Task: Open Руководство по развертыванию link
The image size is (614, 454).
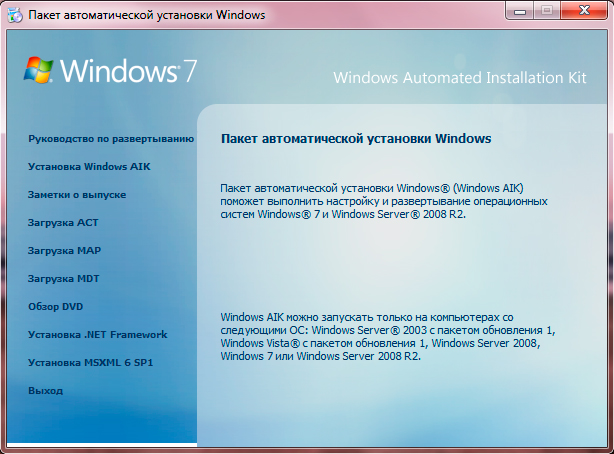Action: pos(111,139)
